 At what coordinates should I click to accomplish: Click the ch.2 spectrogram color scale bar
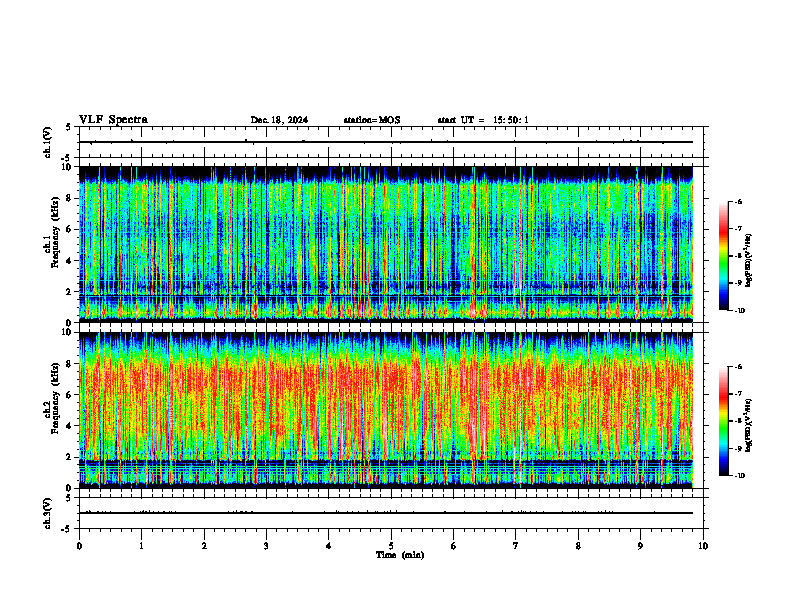724,421
